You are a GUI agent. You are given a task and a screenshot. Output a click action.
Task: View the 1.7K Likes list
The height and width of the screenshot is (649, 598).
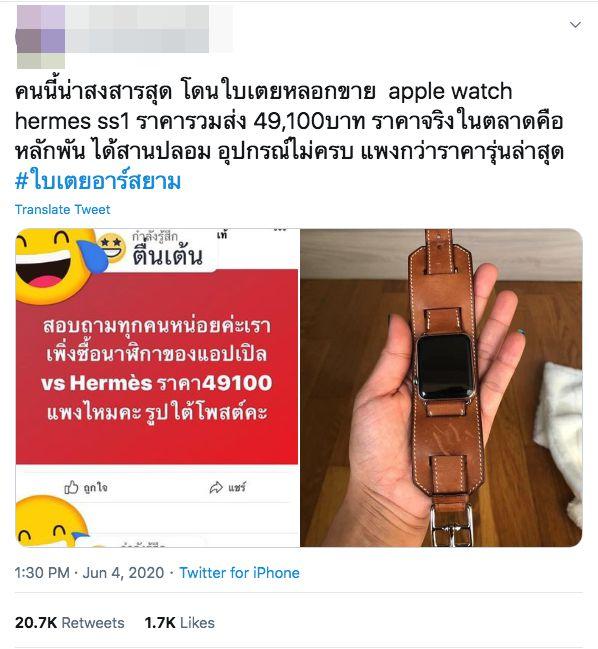click(x=180, y=623)
